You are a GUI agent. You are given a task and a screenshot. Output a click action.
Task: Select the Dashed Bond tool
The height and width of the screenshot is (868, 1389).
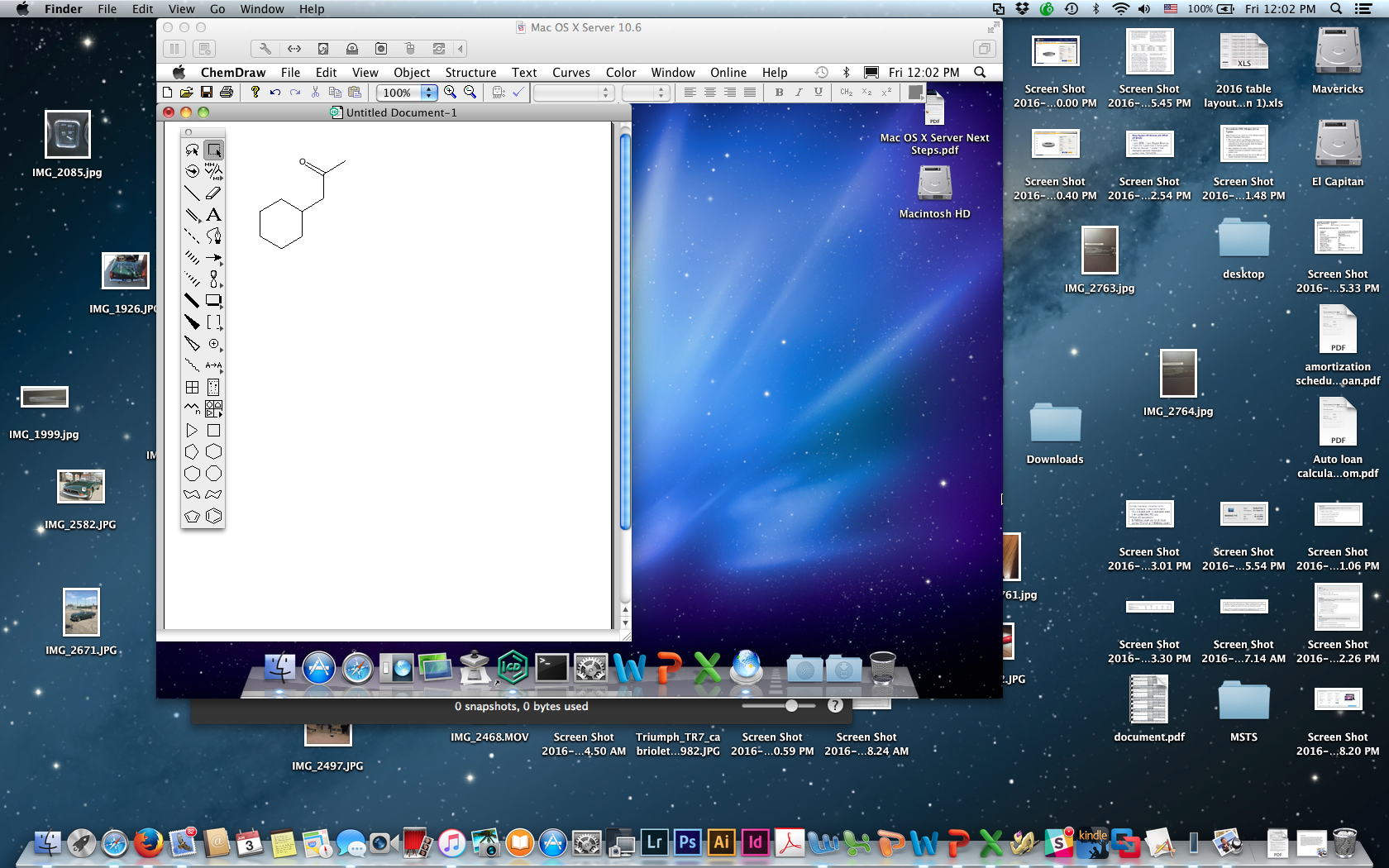click(192, 236)
